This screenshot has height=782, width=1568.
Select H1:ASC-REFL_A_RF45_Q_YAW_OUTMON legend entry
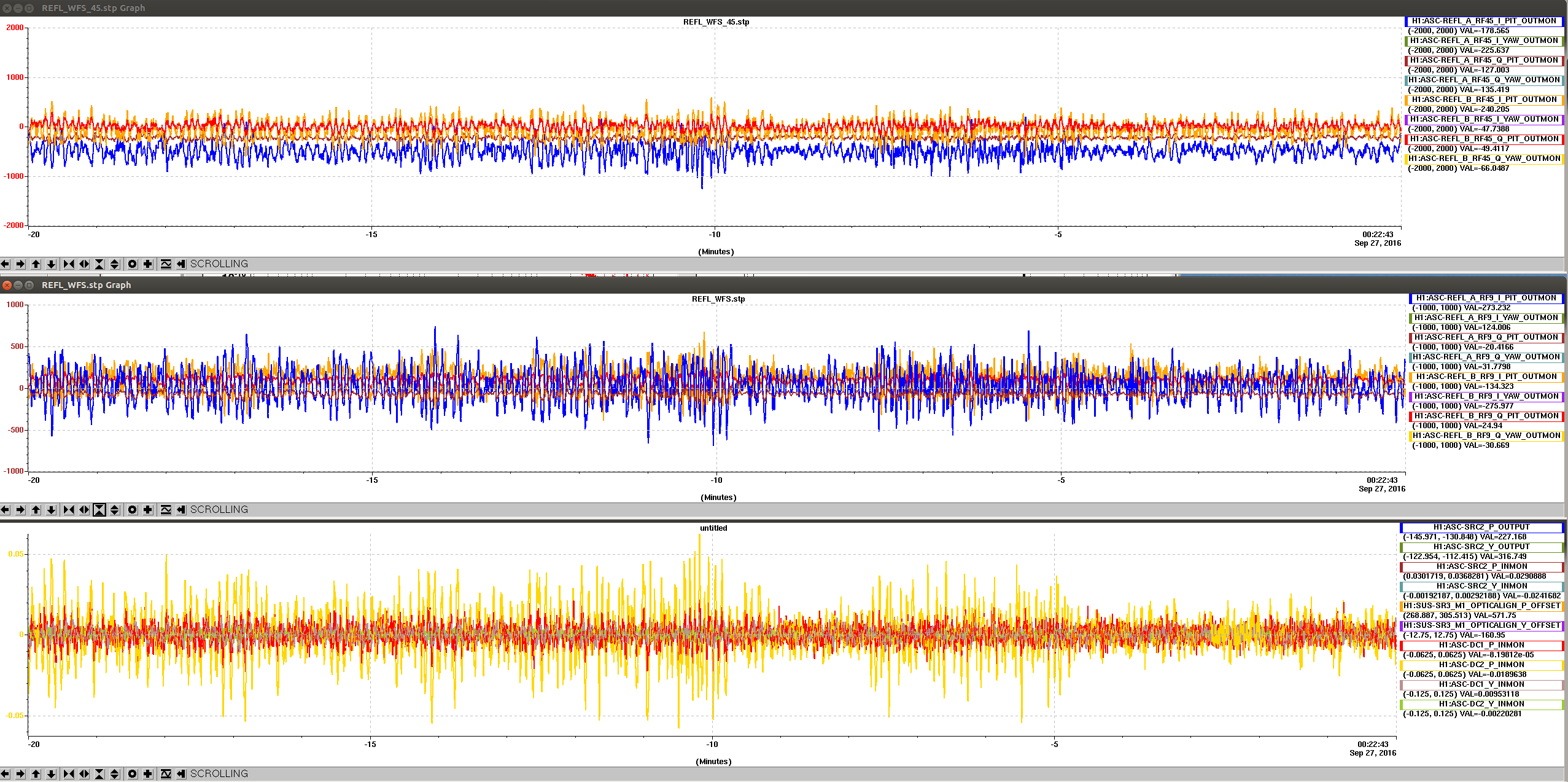point(1484,80)
